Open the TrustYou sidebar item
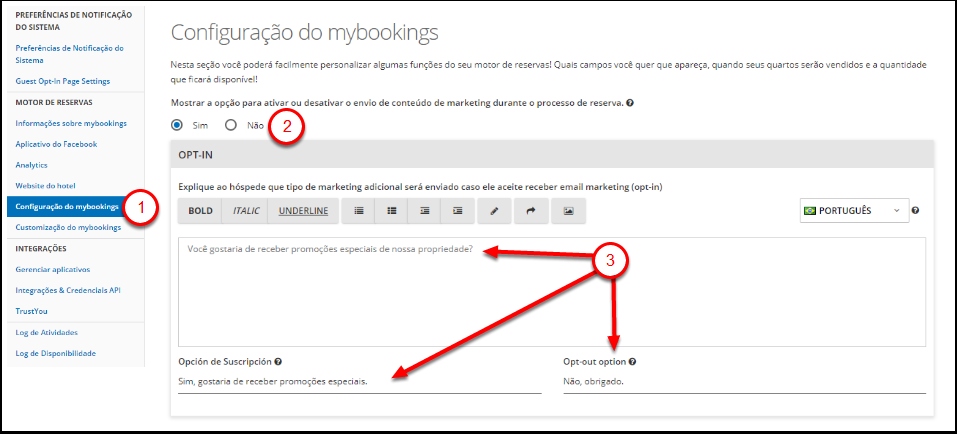 pyautogui.click(x=31, y=311)
